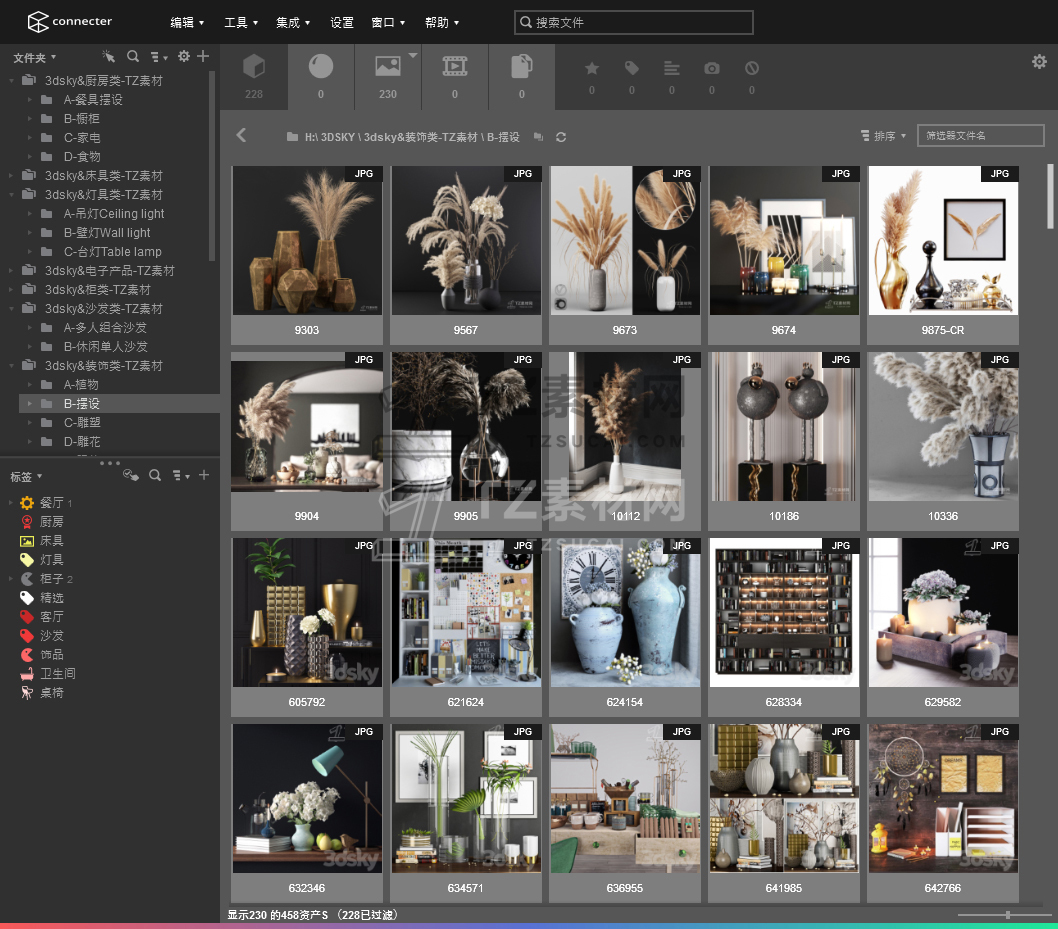
Task: Click 设置 in the top bar
Action: click(x=342, y=22)
